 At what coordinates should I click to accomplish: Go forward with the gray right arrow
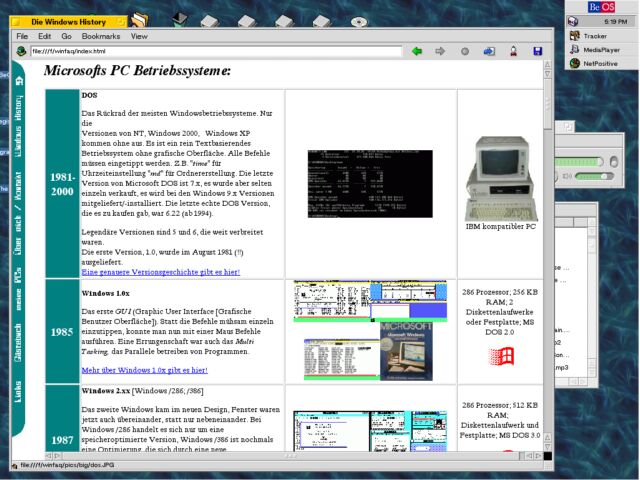coord(440,51)
